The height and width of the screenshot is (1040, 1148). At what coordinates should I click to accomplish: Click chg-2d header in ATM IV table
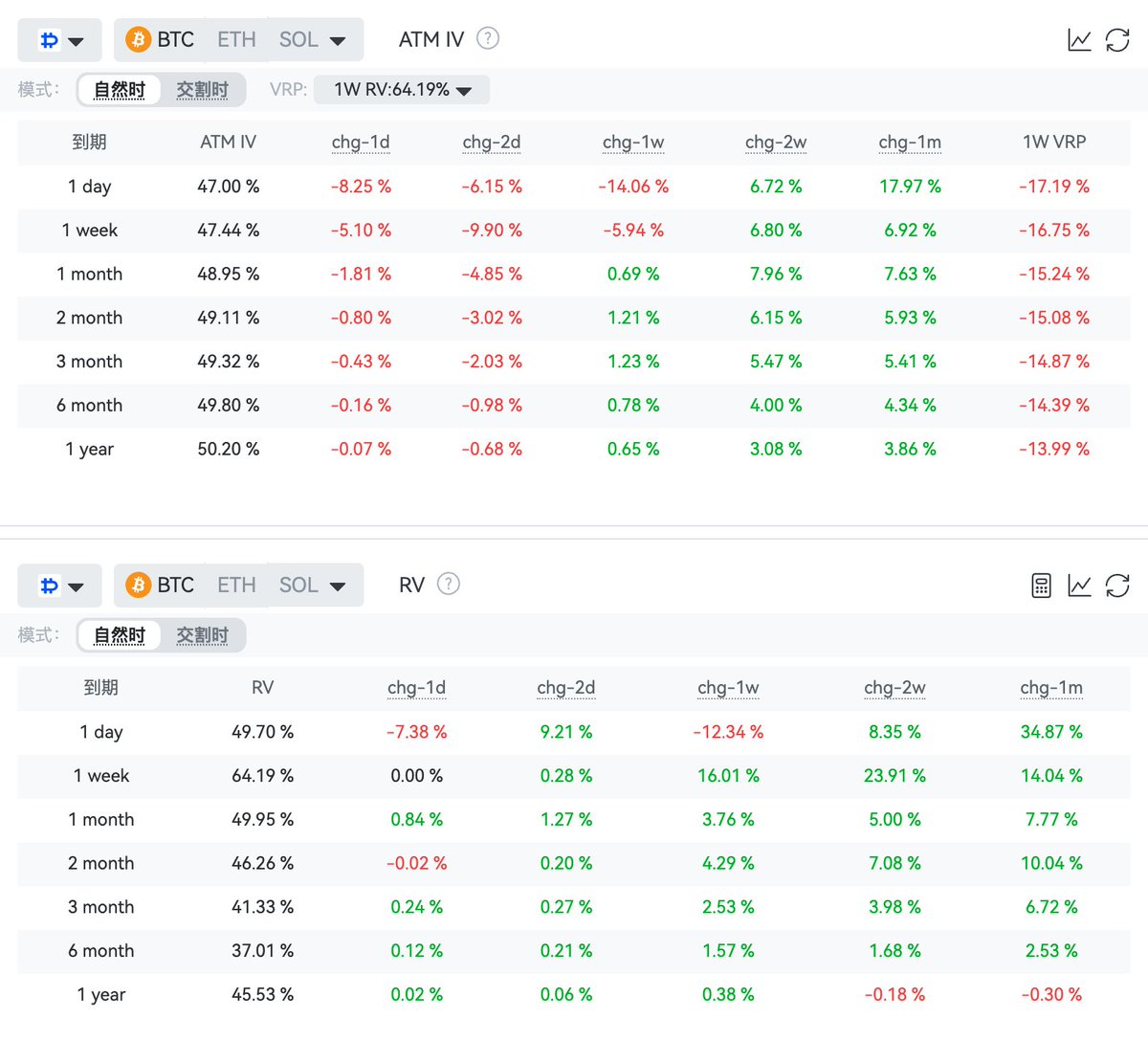coord(492,142)
